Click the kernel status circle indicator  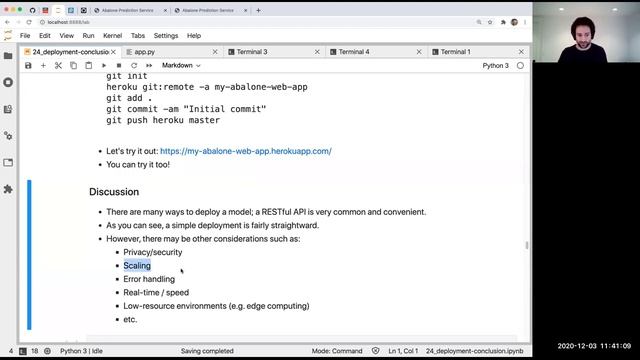point(520,65)
